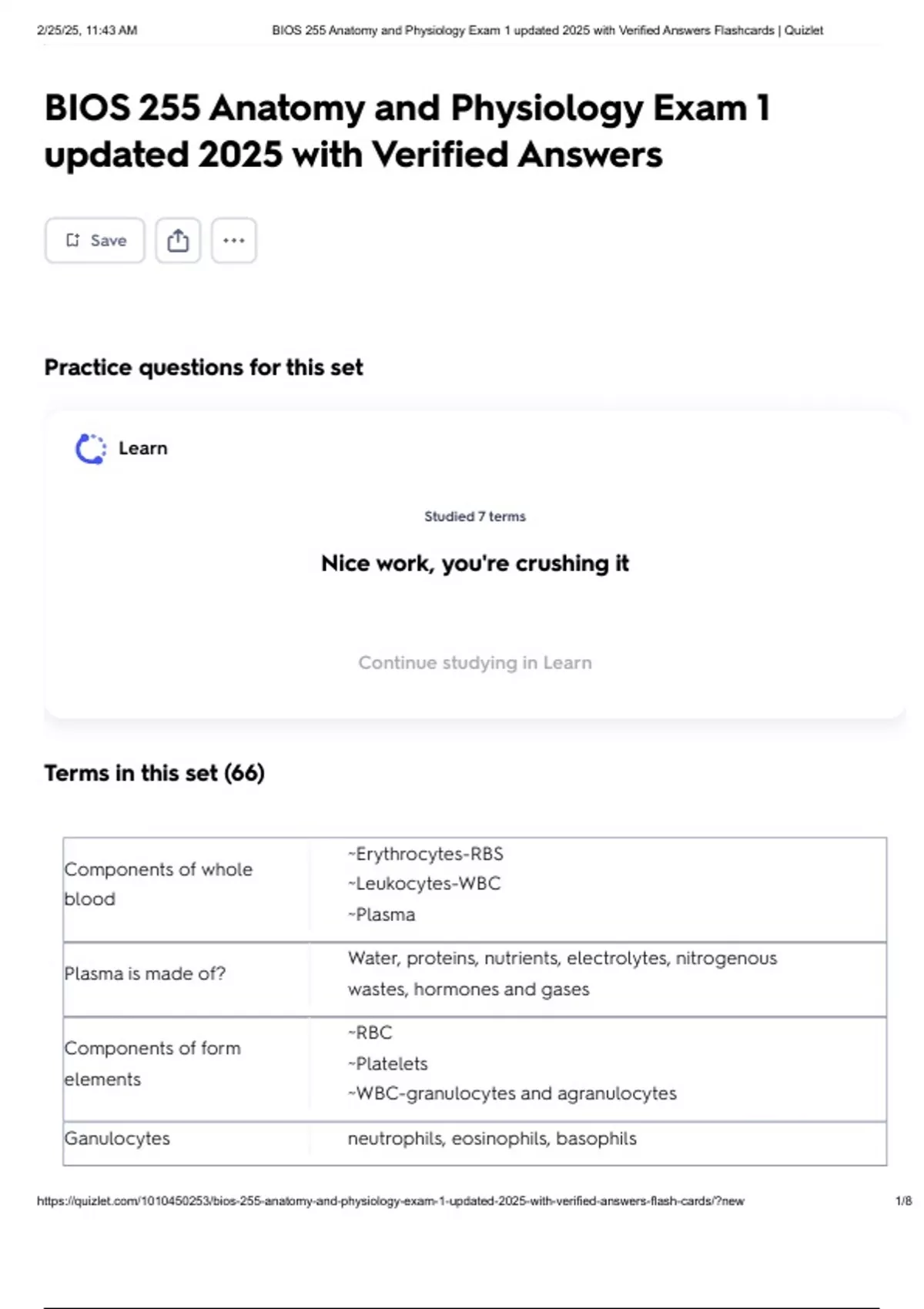
Task: Select the 'Components of form elements' term
Action: tap(152, 1063)
